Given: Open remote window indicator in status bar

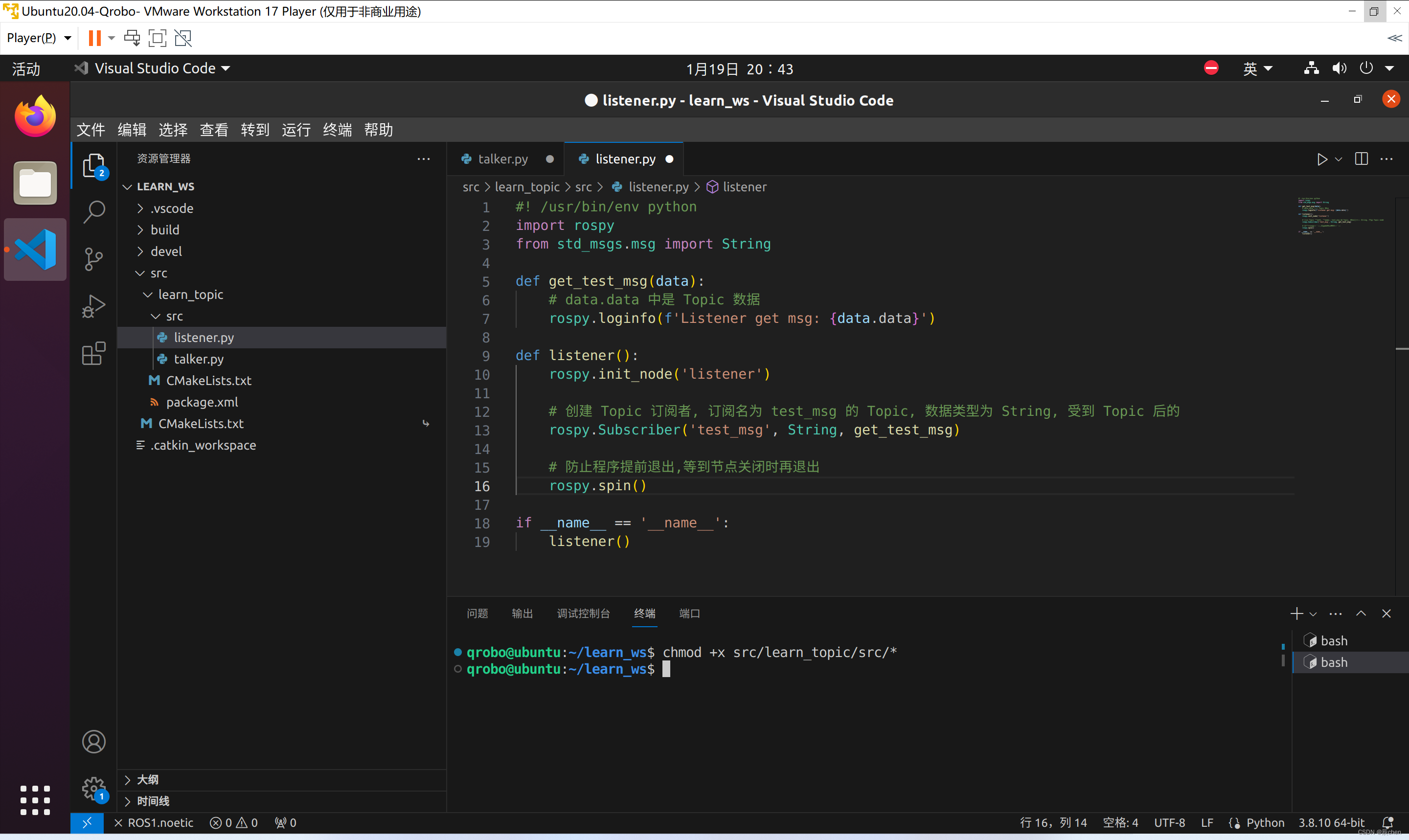Looking at the screenshot, I should (87, 822).
